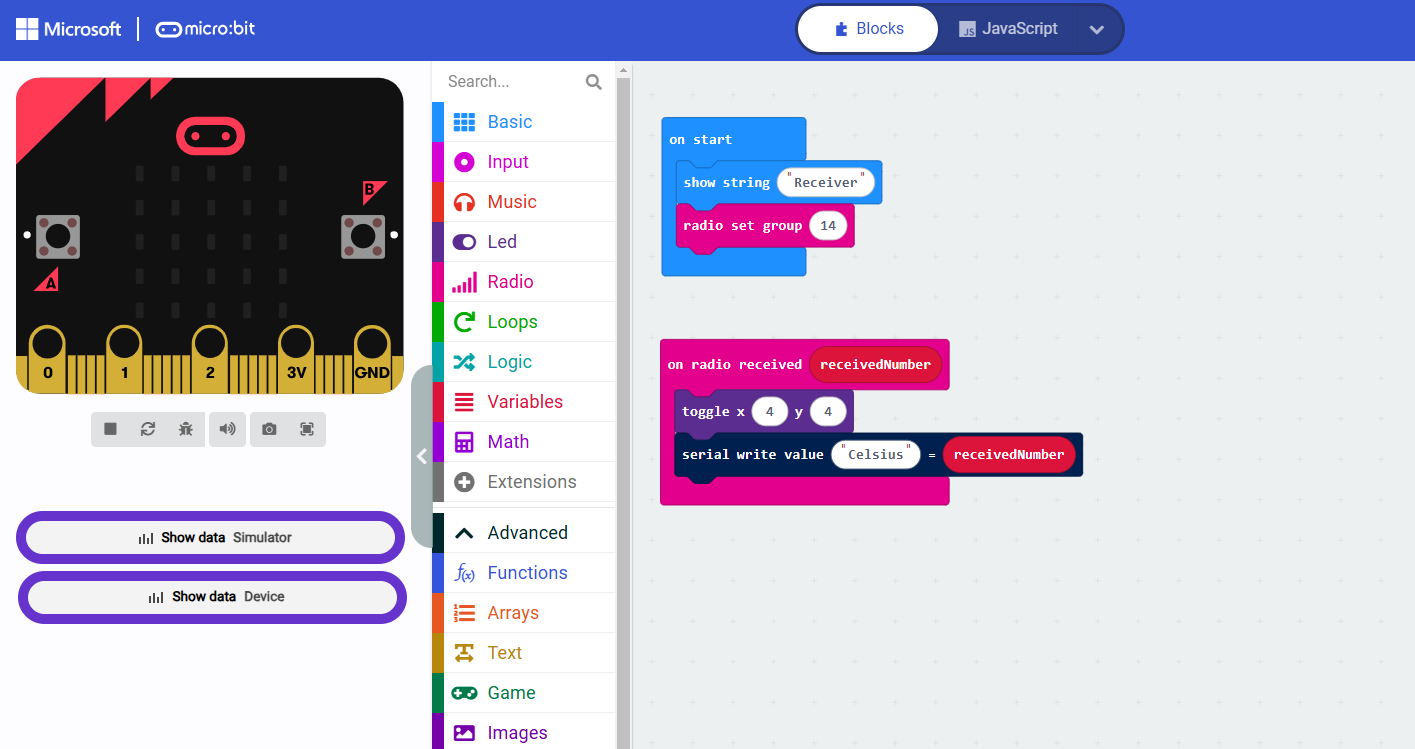Click the search magnifier icon in toolbox

pos(593,82)
